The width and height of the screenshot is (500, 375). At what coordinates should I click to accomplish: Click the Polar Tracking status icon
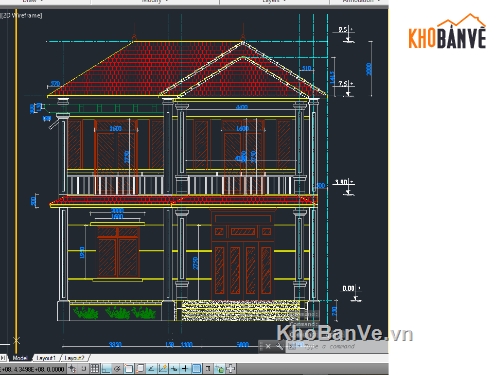click(117, 369)
